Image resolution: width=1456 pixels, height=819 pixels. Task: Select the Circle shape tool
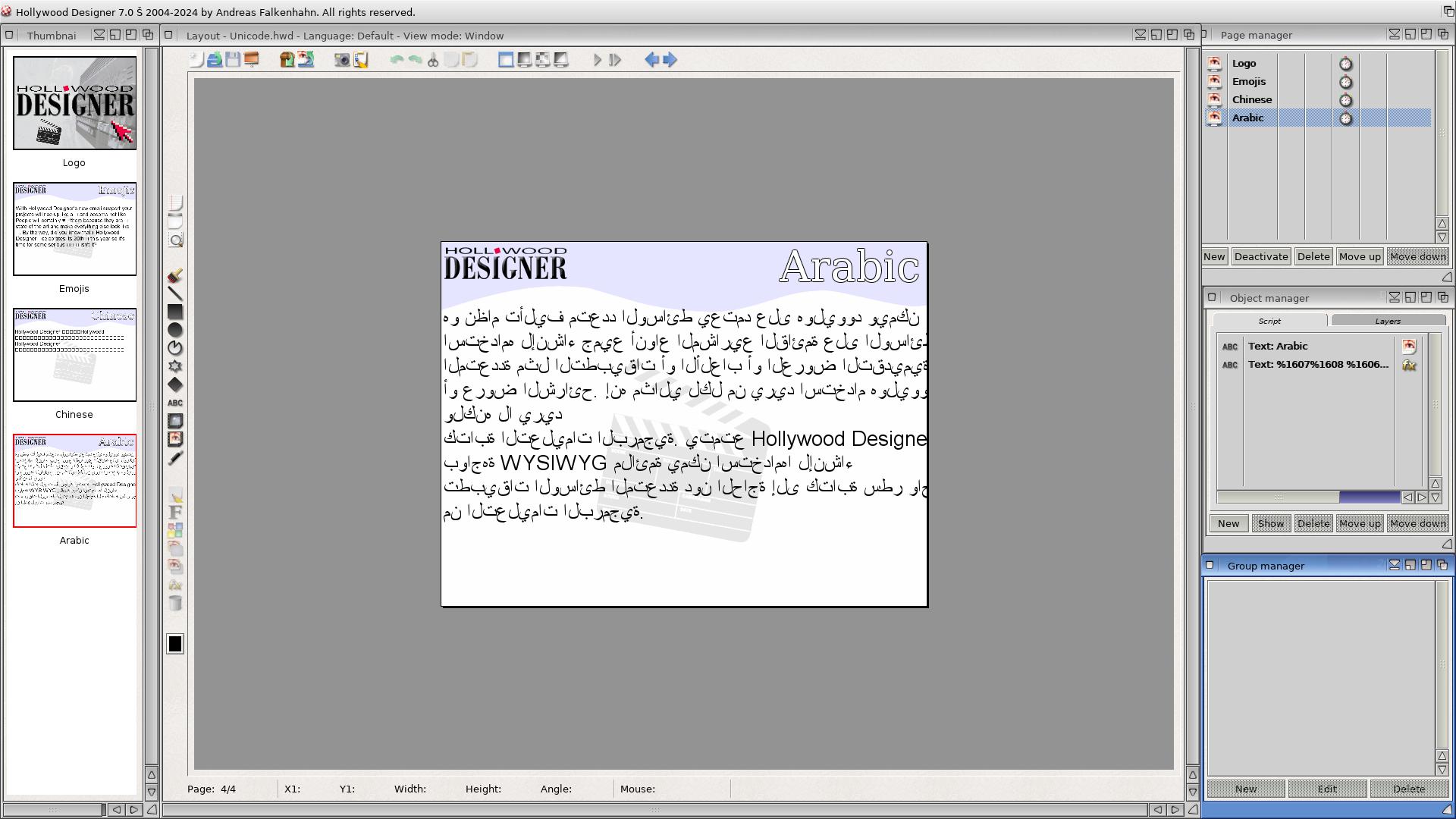tap(175, 330)
